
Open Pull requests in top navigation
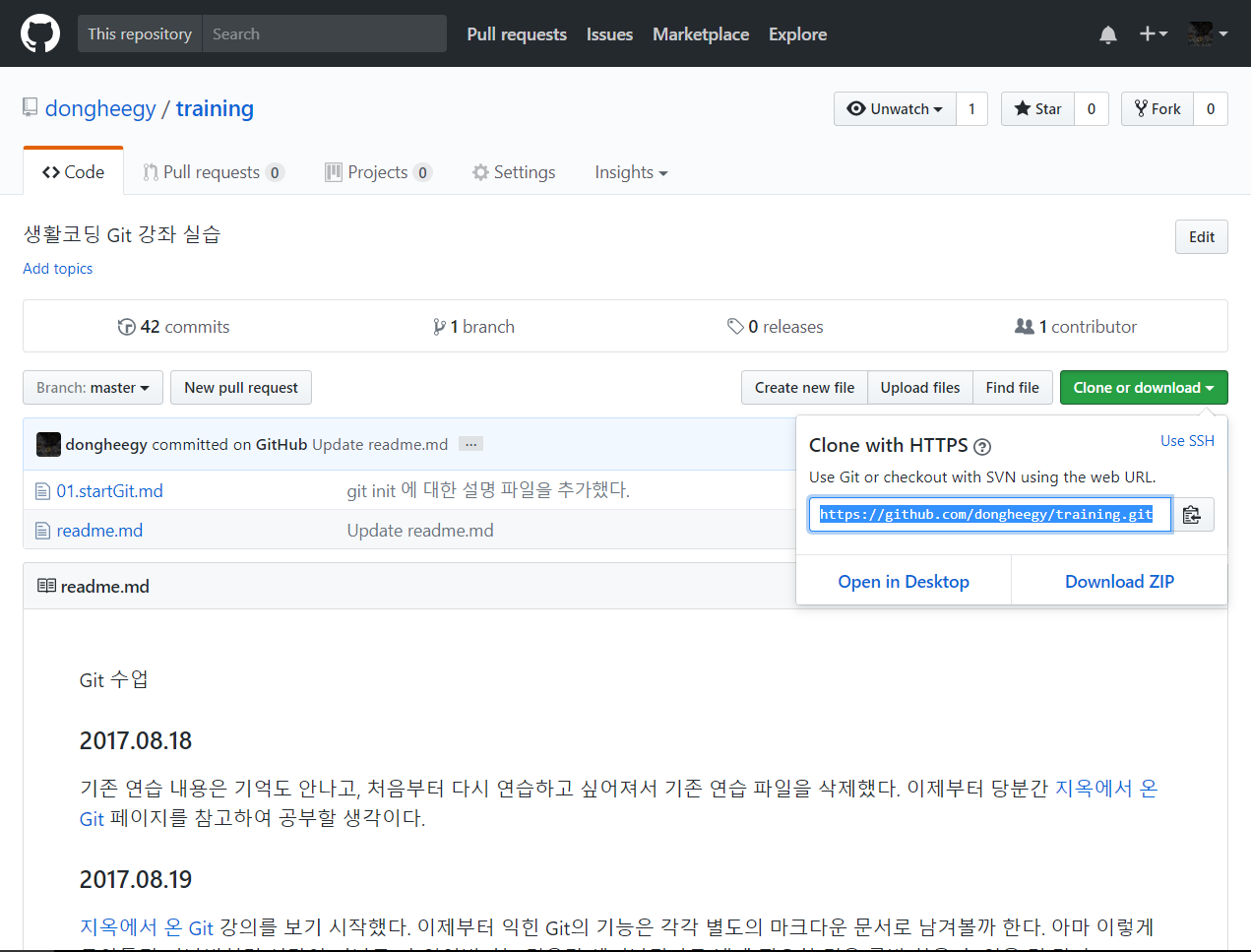tap(517, 34)
